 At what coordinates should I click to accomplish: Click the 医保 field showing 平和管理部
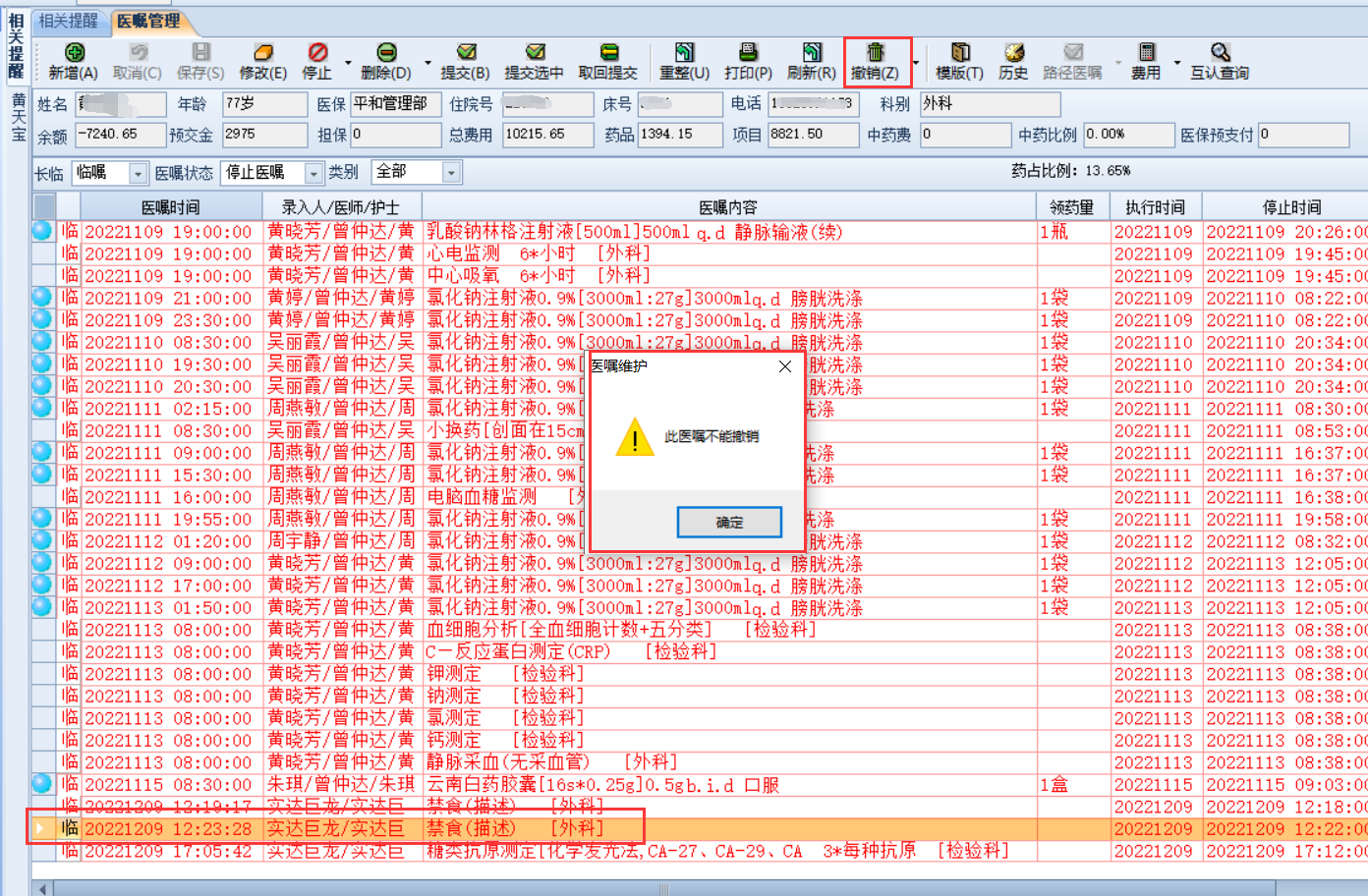[x=396, y=104]
